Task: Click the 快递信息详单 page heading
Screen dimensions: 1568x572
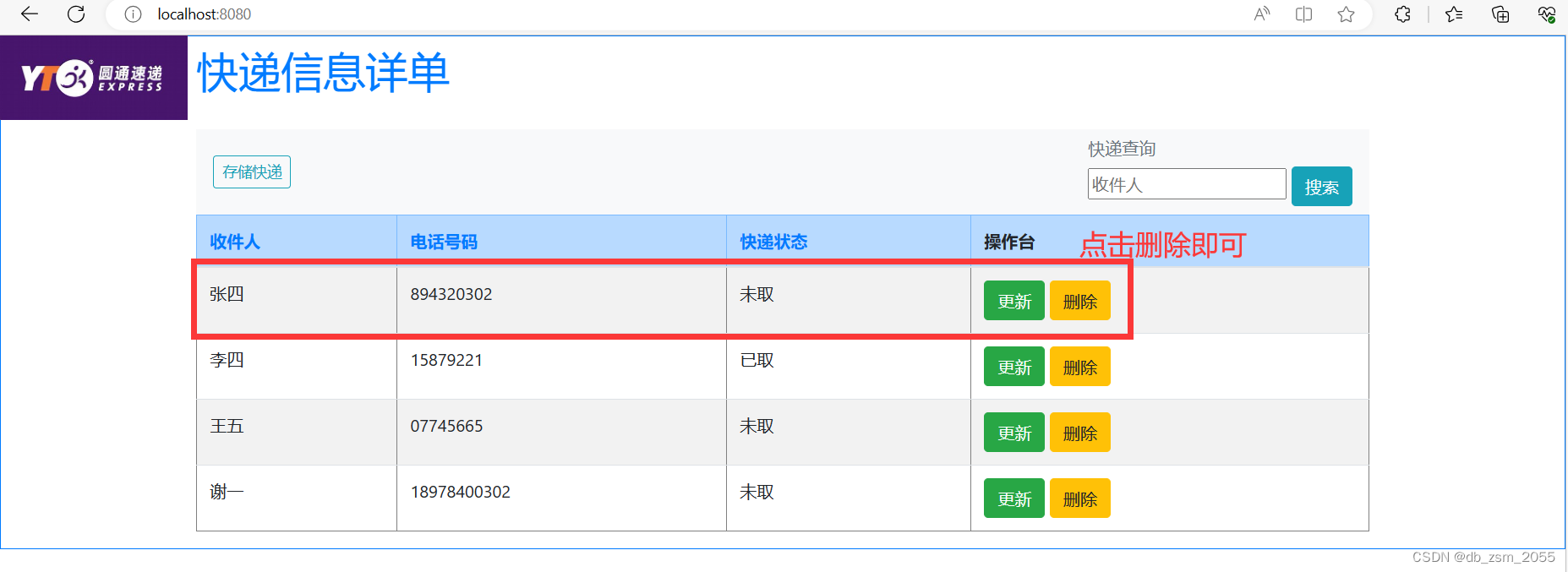Action: coord(323,73)
